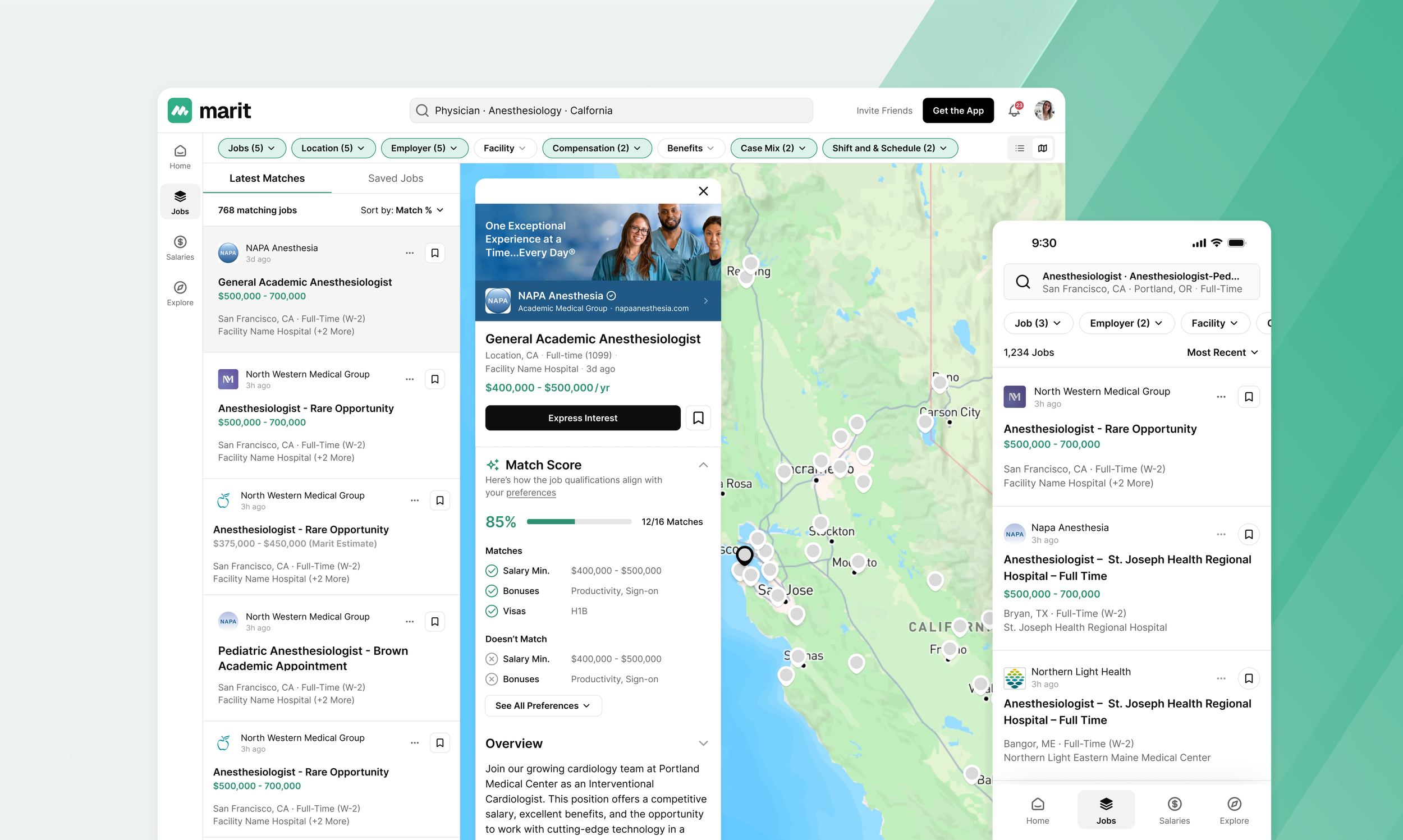Open Salaries in left sidebar
This screenshot has width=1403, height=840.
(180, 248)
